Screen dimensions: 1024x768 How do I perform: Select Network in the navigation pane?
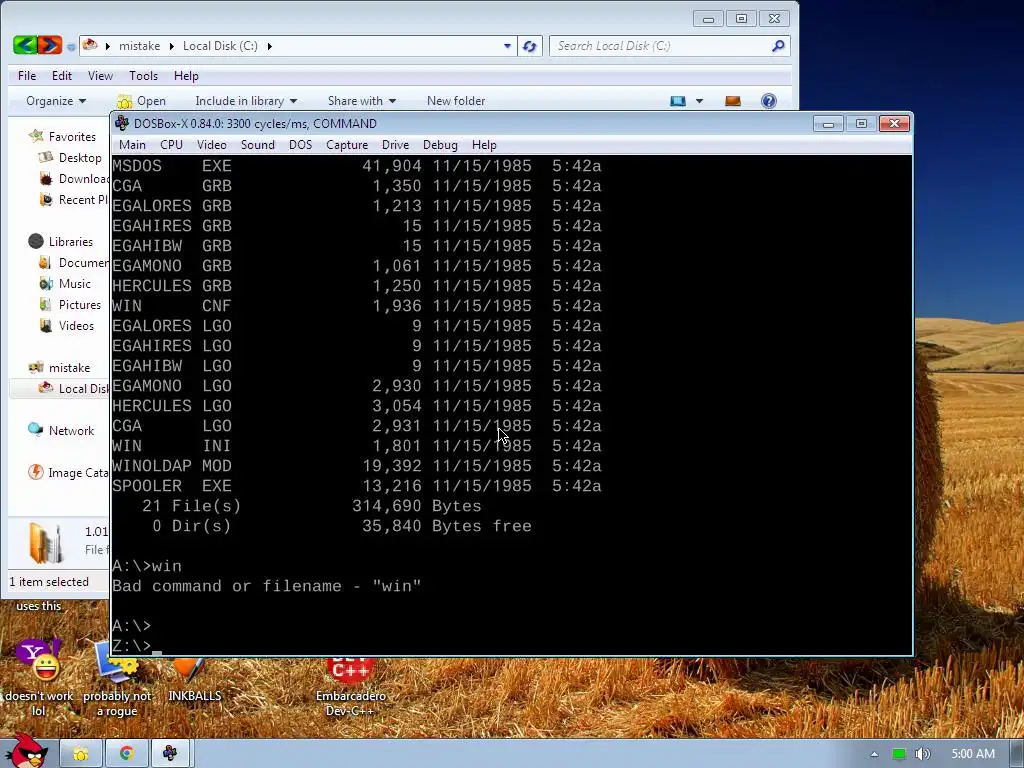[61, 430]
